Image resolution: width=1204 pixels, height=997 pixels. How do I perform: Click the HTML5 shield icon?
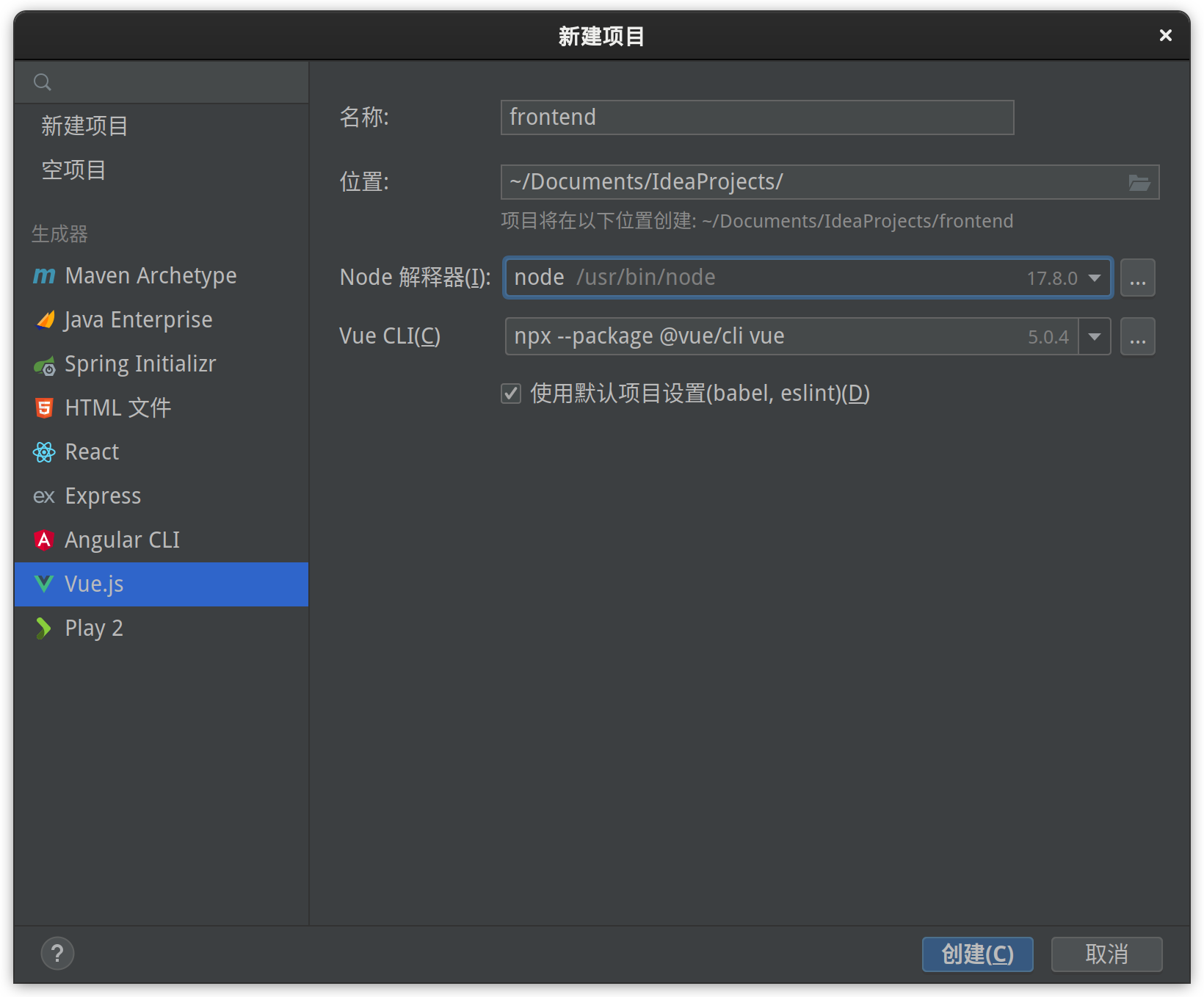[x=44, y=408]
